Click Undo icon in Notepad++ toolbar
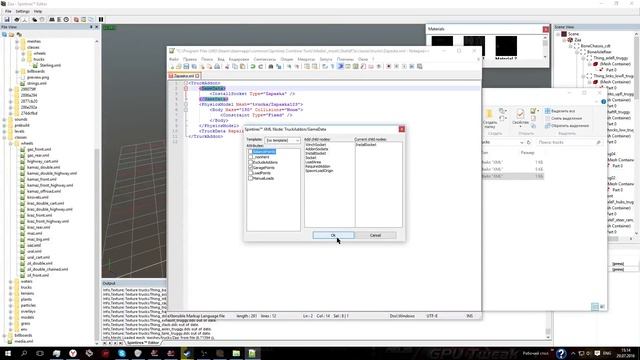 click(253, 67)
